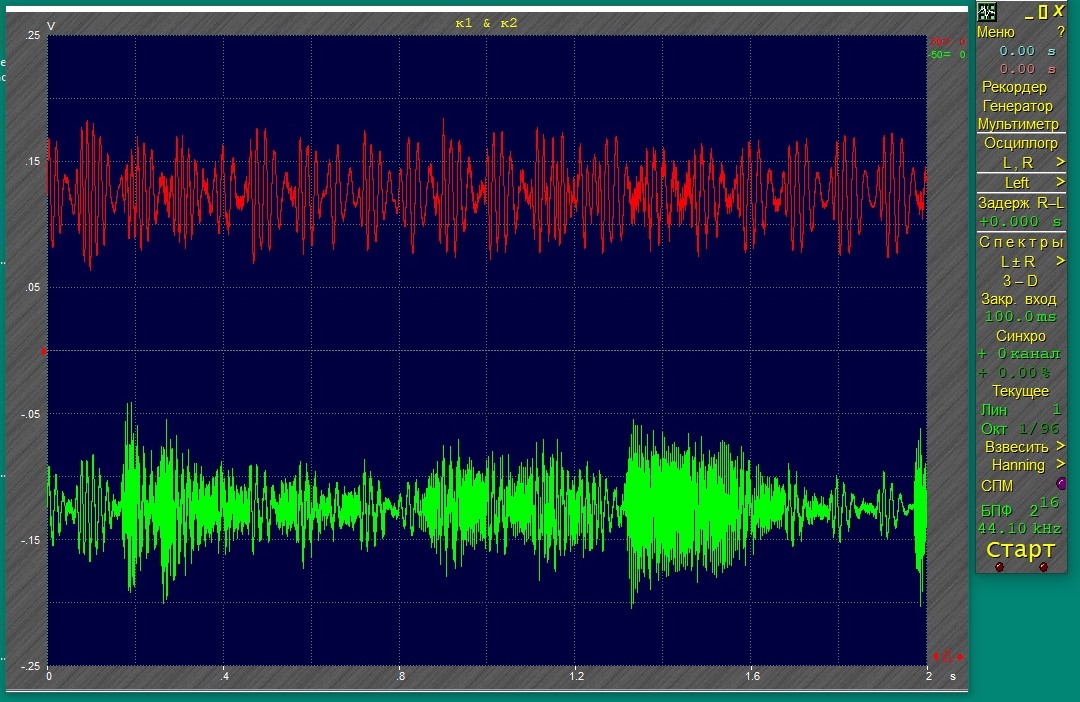Click the green -50= 0 channel readout
This screenshot has height=702, width=1080.
[x=948, y=54]
